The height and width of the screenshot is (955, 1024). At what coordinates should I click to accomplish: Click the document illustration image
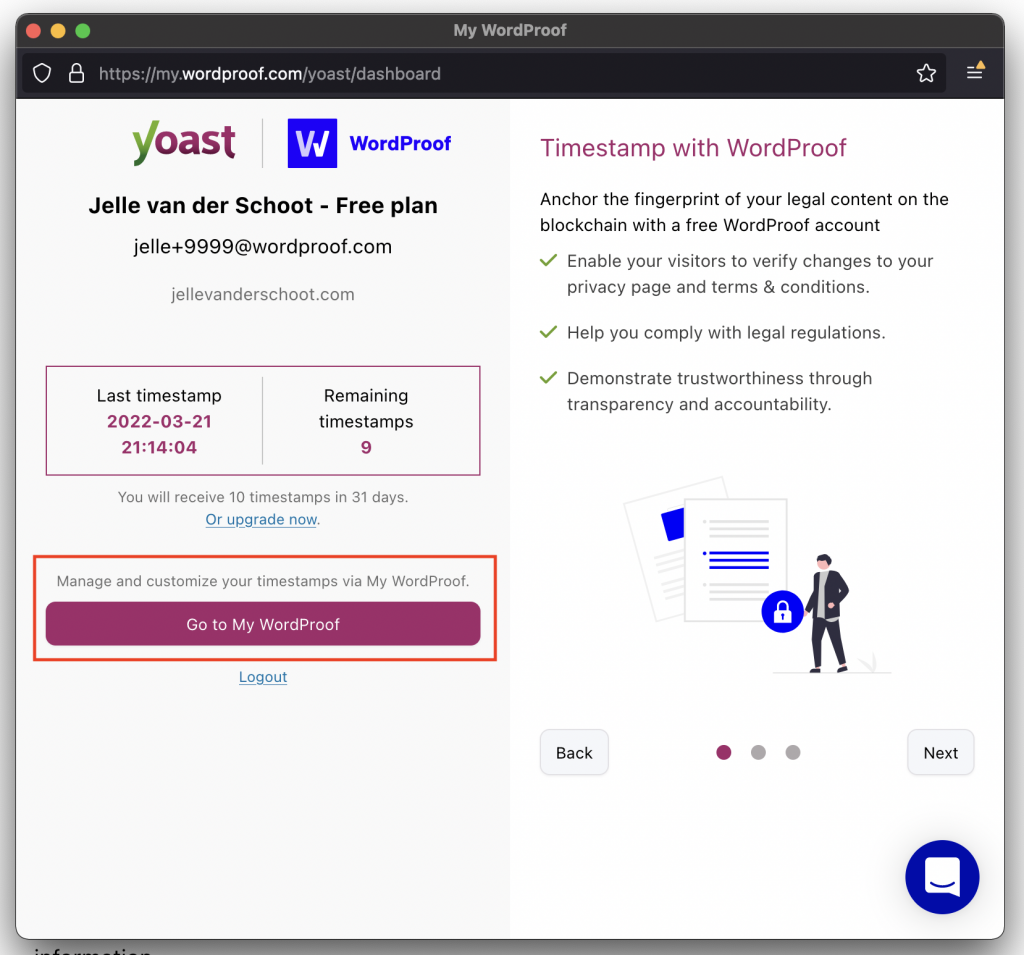pyautogui.click(x=758, y=575)
